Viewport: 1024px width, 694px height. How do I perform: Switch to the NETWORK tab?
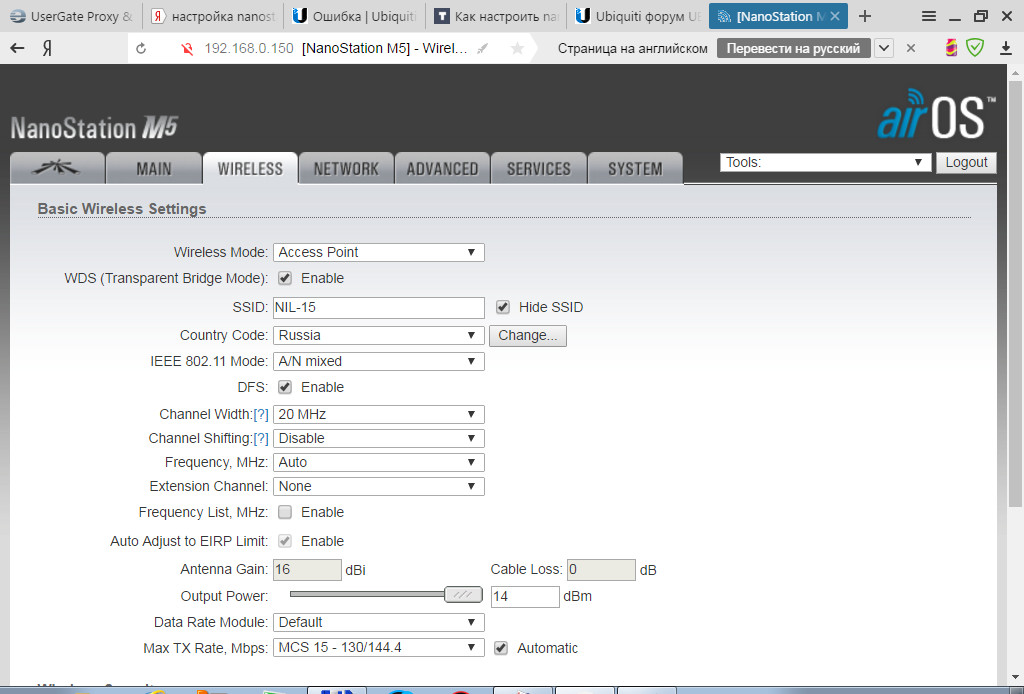(x=346, y=168)
